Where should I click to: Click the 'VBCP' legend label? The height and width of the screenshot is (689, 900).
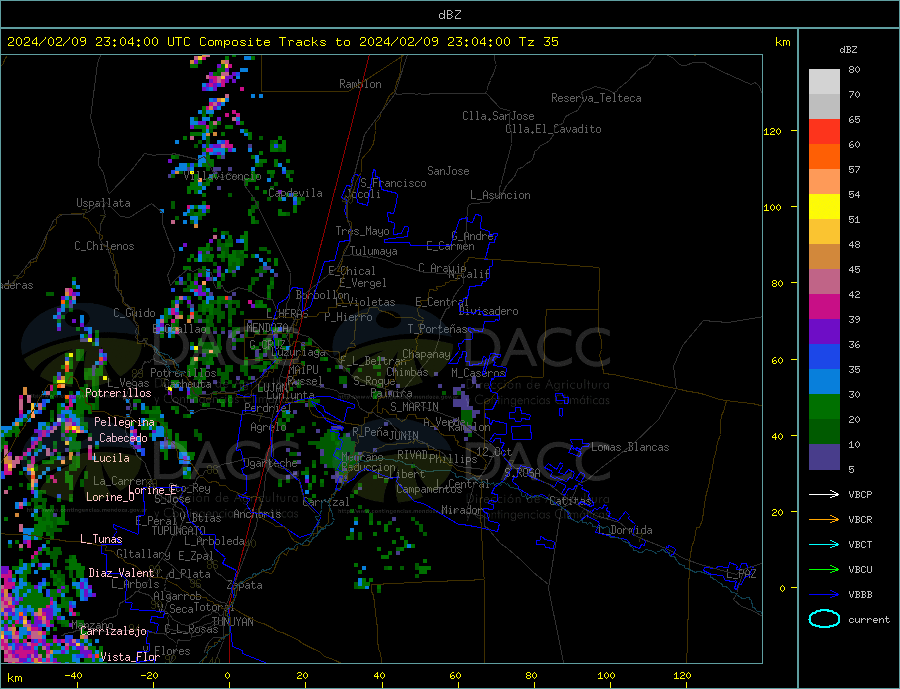(860, 494)
